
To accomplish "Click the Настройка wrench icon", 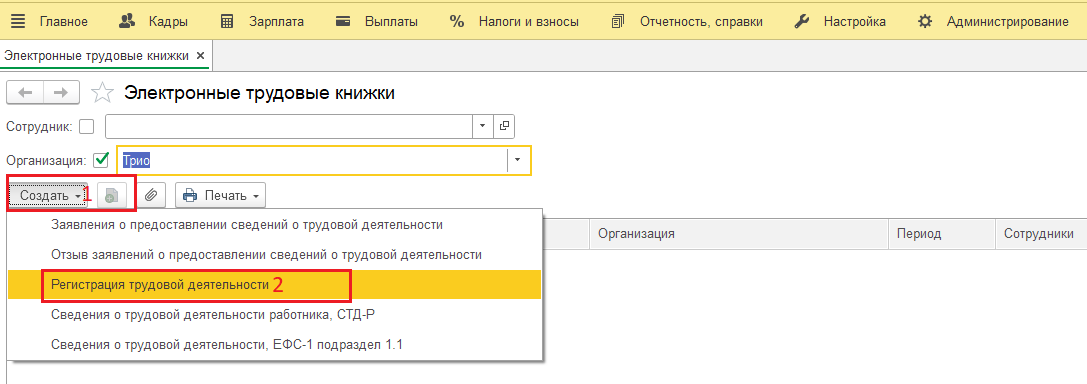I will 801,21.
